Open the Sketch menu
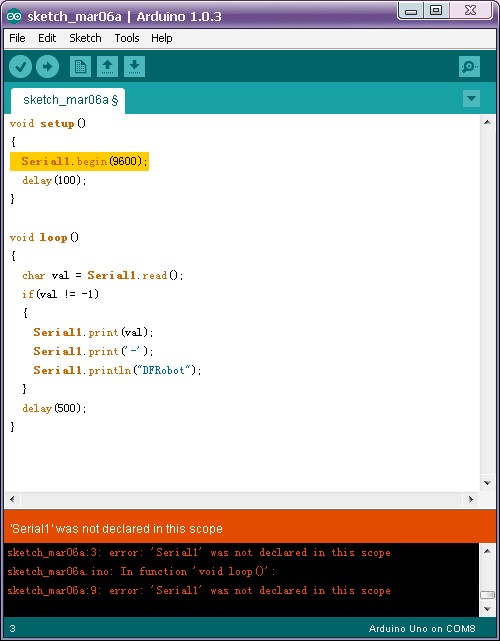Image resolution: width=500 pixels, height=641 pixels. 85,38
